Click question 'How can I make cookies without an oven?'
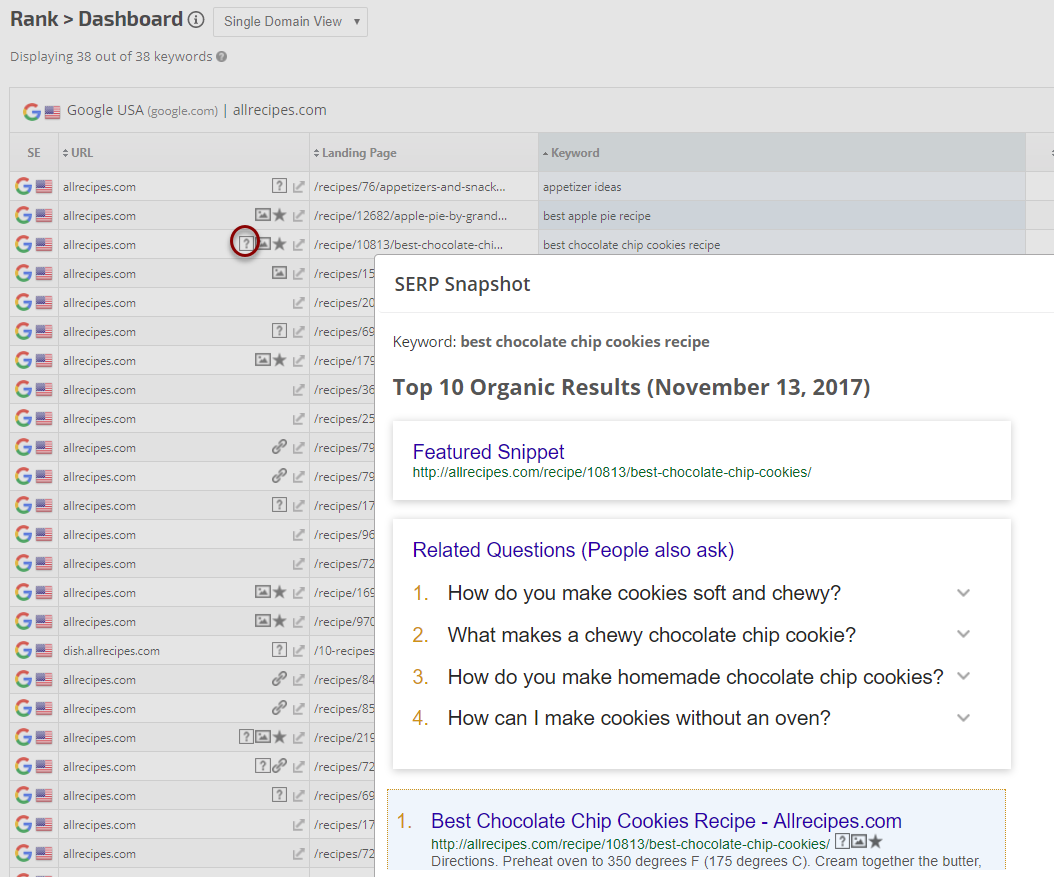The height and width of the screenshot is (877, 1054). (639, 718)
